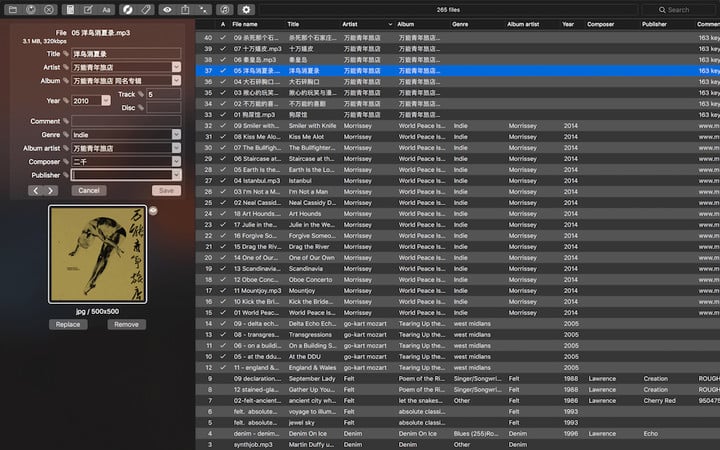Select the row "04 Istanbul.mp3"
This screenshot has width=720, height=450.
tap(457, 180)
